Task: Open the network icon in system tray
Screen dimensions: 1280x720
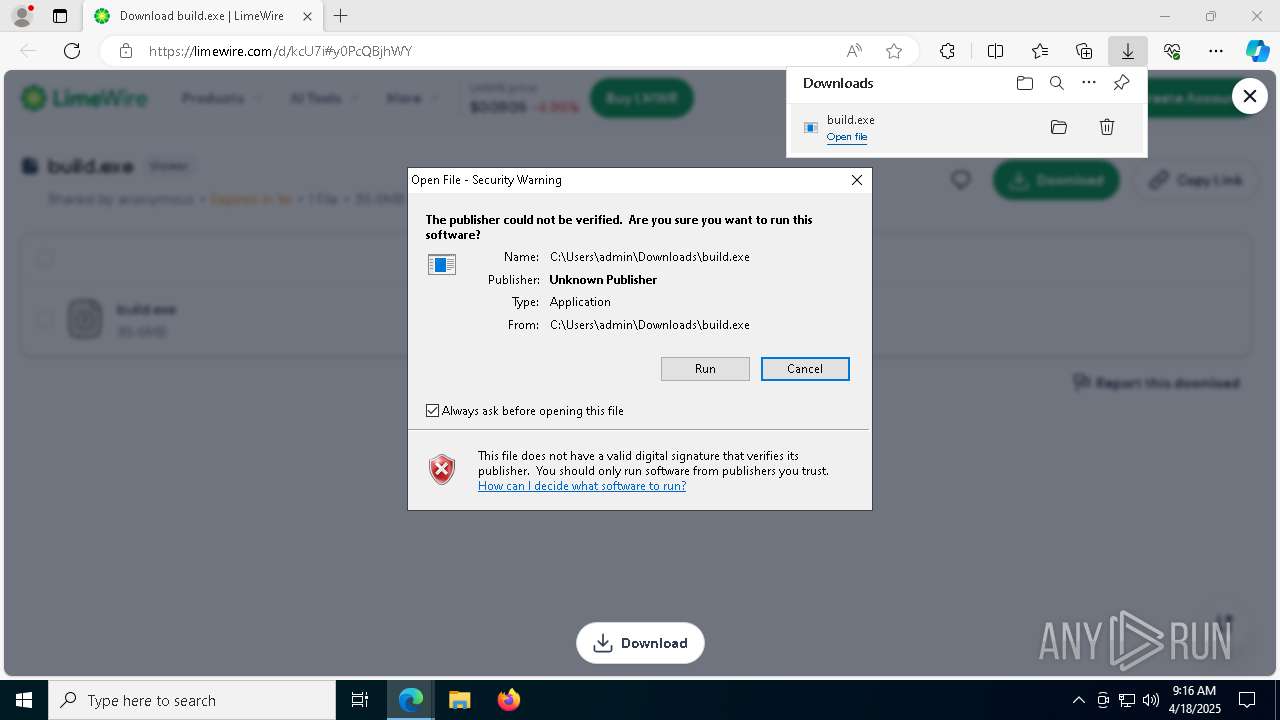Action: (1127, 700)
